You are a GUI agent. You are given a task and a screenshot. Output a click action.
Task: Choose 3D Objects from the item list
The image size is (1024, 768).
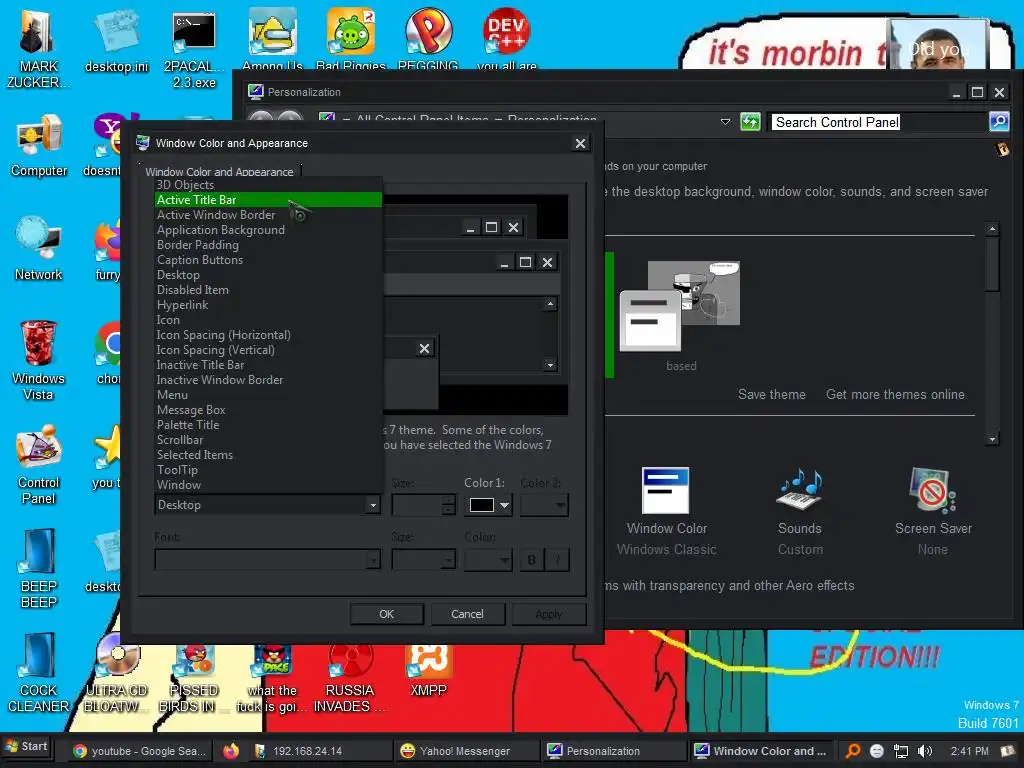click(268, 185)
